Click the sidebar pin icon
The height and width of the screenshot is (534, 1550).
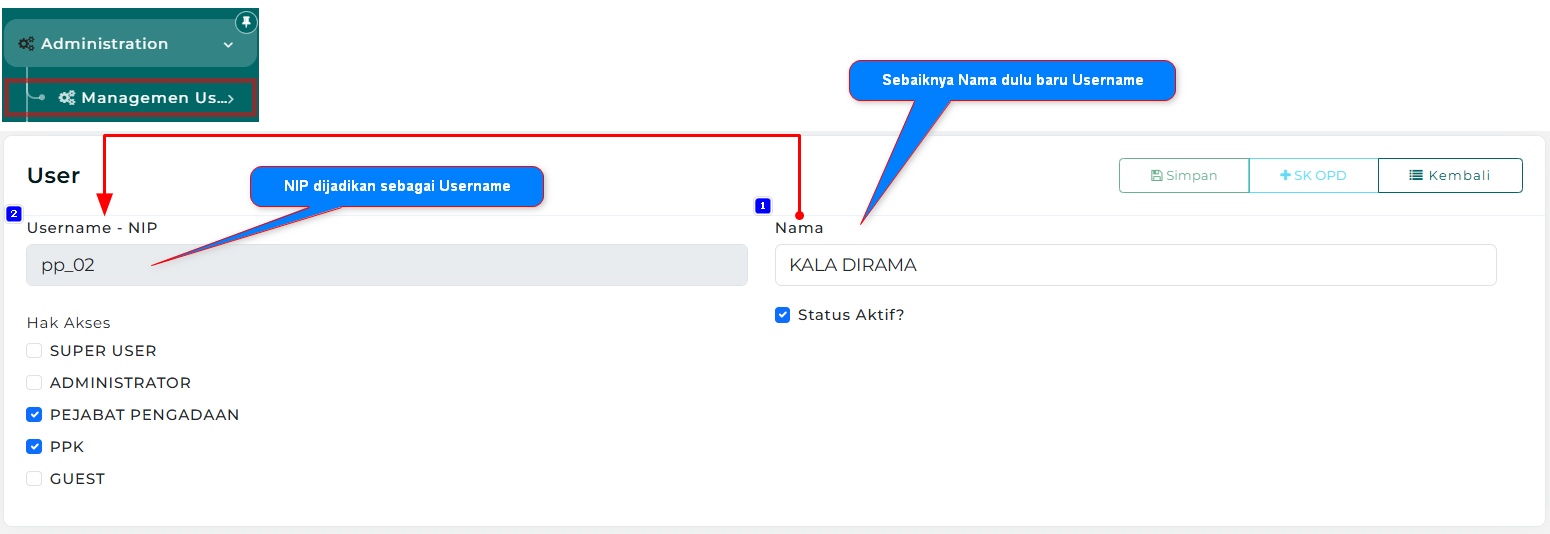246,22
